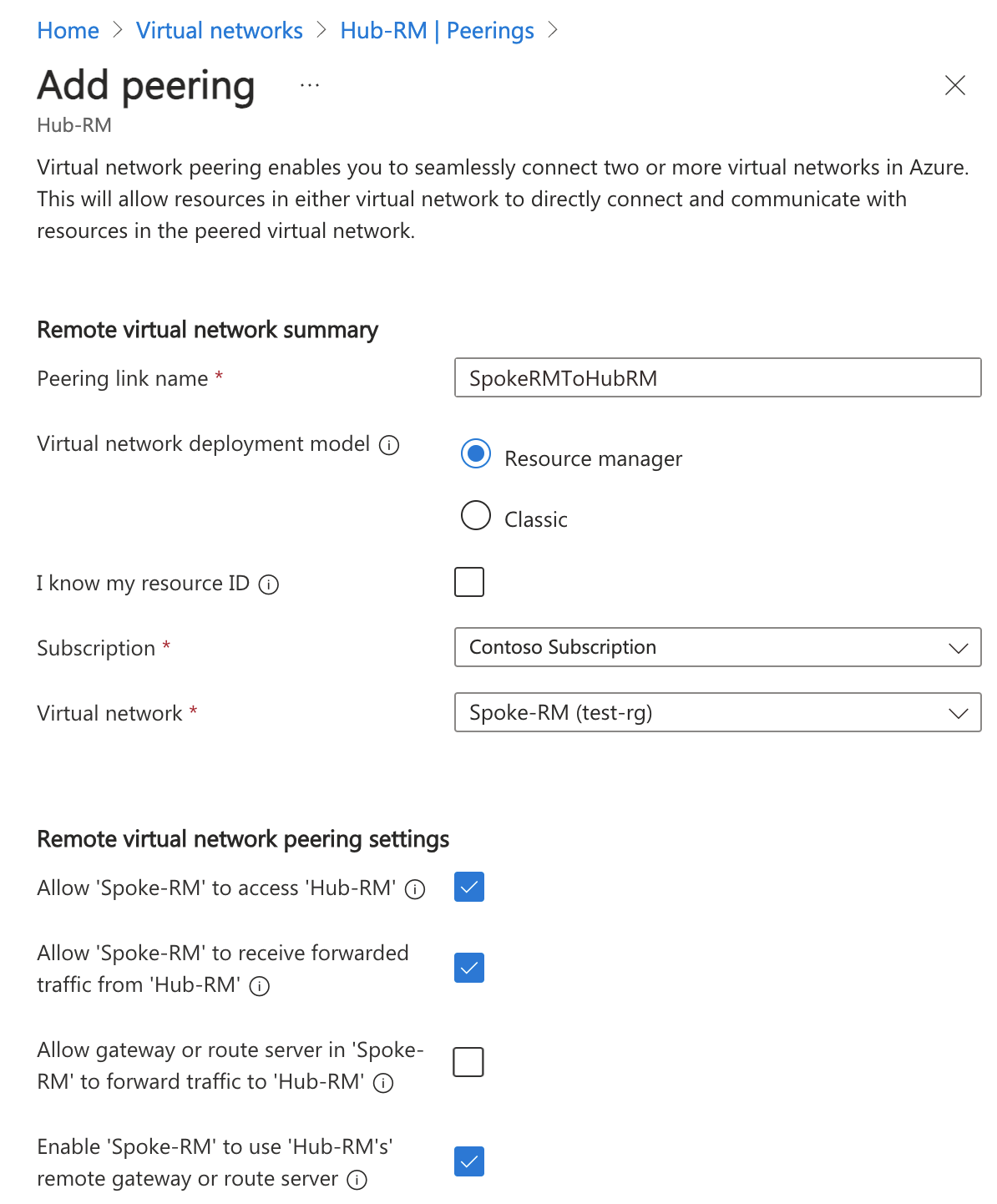The height and width of the screenshot is (1204, 997).
Task: Go to the Home breadcrumb
Action: [x=68, y=31]
